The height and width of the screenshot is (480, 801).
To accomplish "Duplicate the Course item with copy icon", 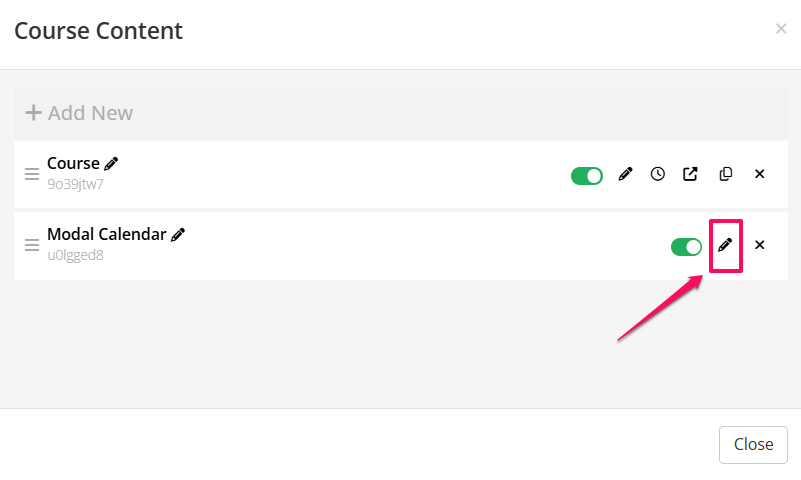I will [x=726, y=174].
